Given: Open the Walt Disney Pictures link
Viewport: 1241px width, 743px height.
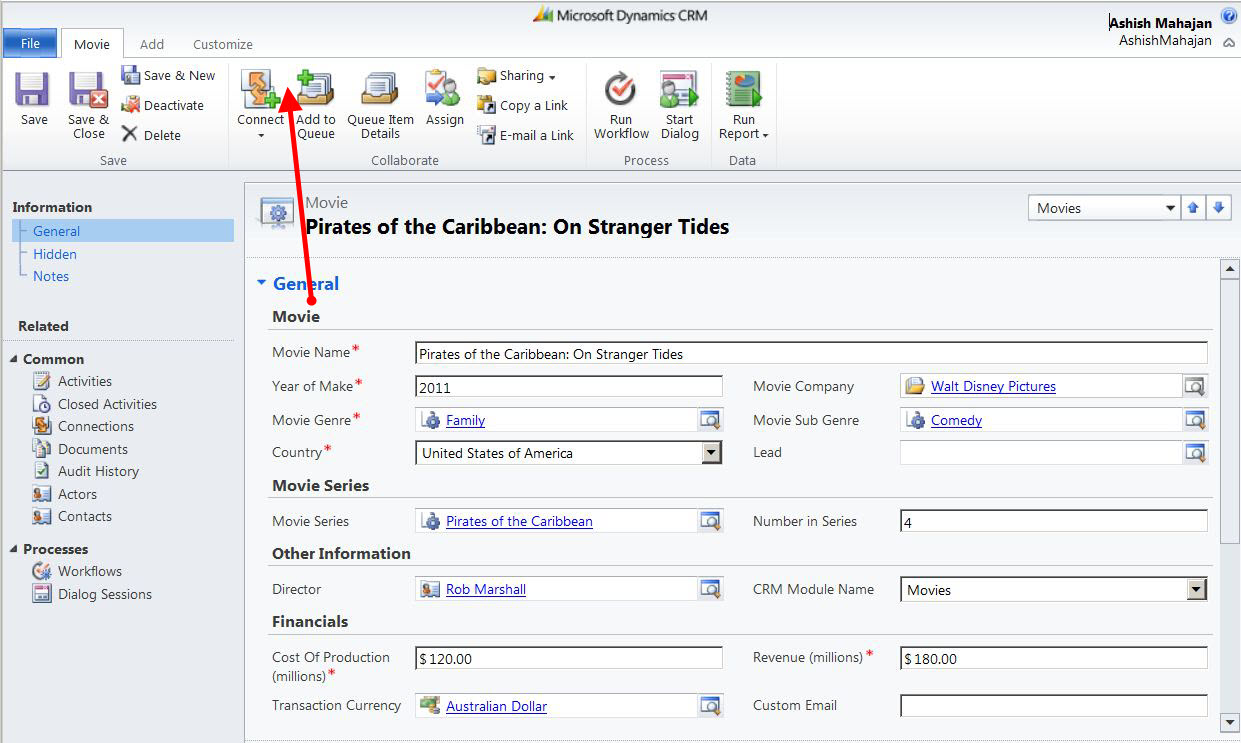Looking at the screenshot, I should point(993,386).
